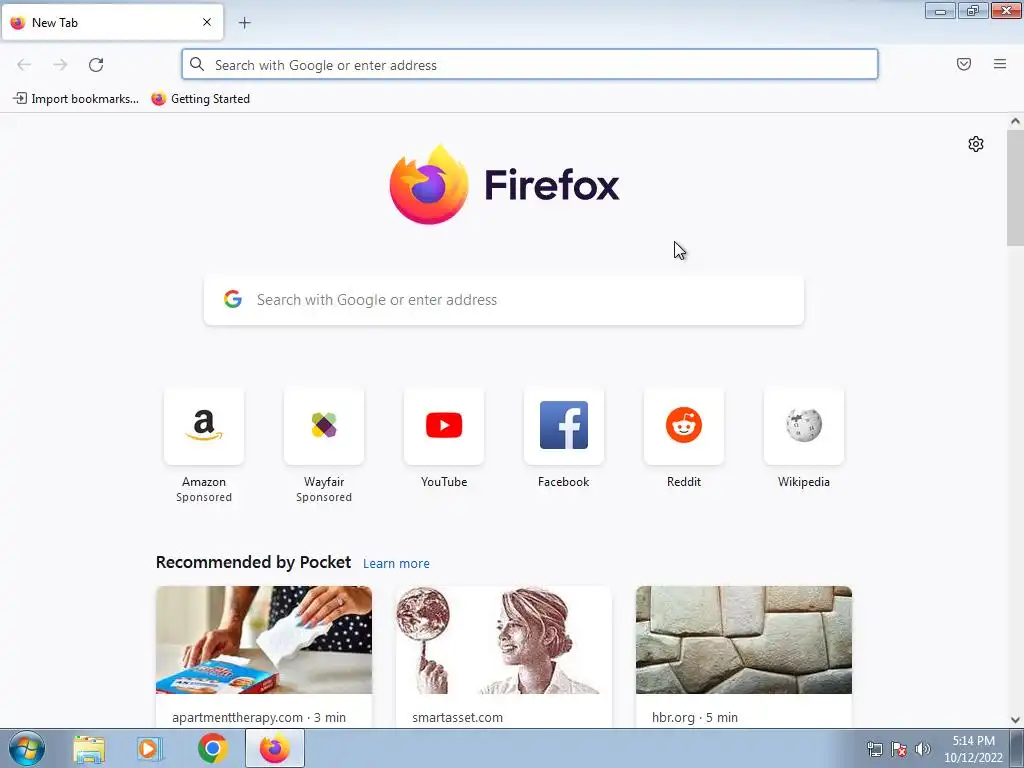Restore down the Firefox window
The height and width of the screenshot is (768, 1024).
972,11
